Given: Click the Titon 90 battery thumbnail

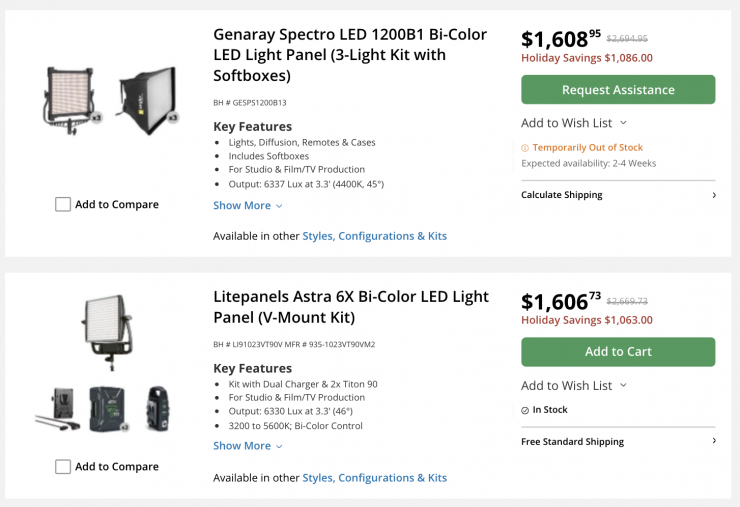Looking at the screenshot, I should pyautogui.click(x=109, y=408).
